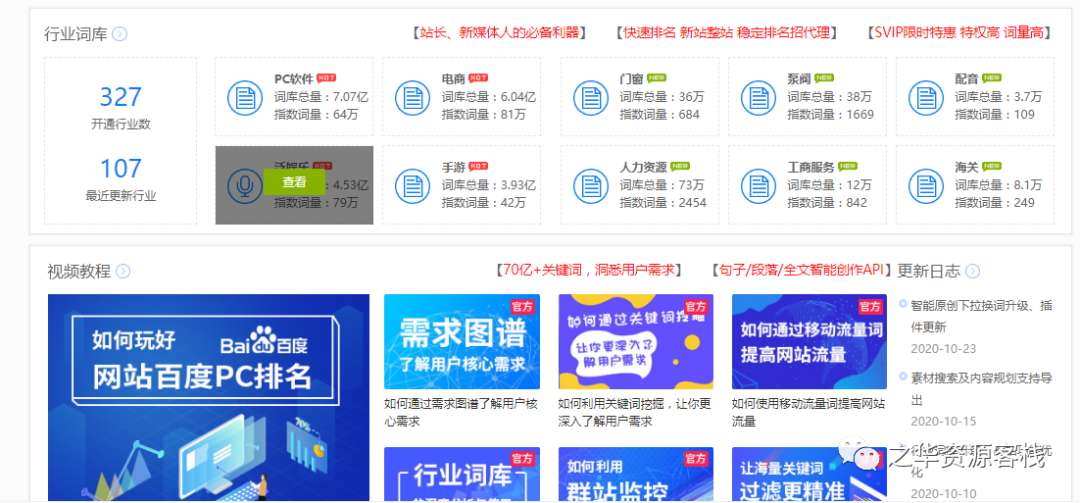Viewport: 1080px width, 503px height.
Task: Click the 泵阀 document icon
Action: [x=758, y=98]
